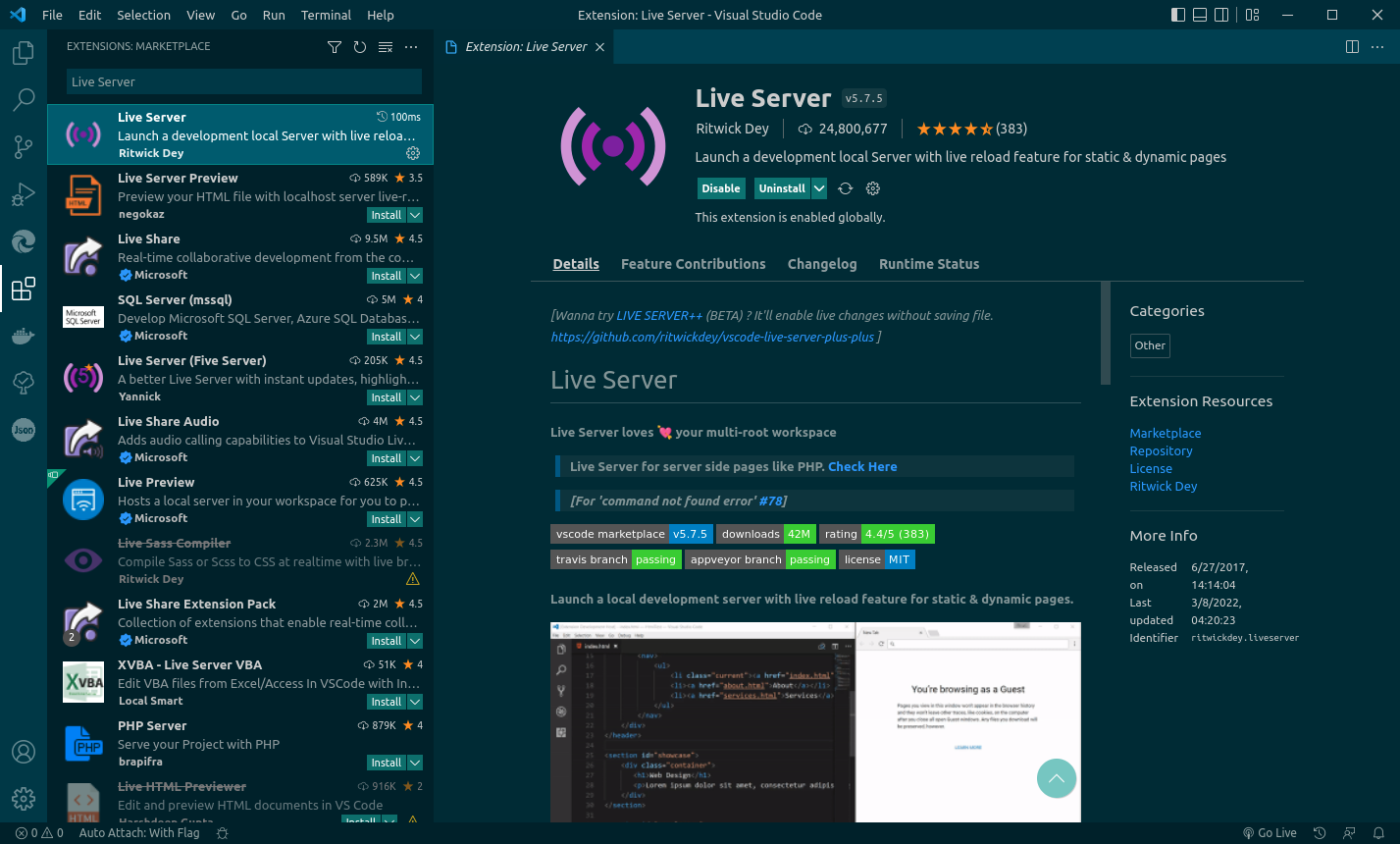The width and height of the screenshot is (1400, 844).
Task: Disable the Live Server extension
Action: [x=721, y=187]
